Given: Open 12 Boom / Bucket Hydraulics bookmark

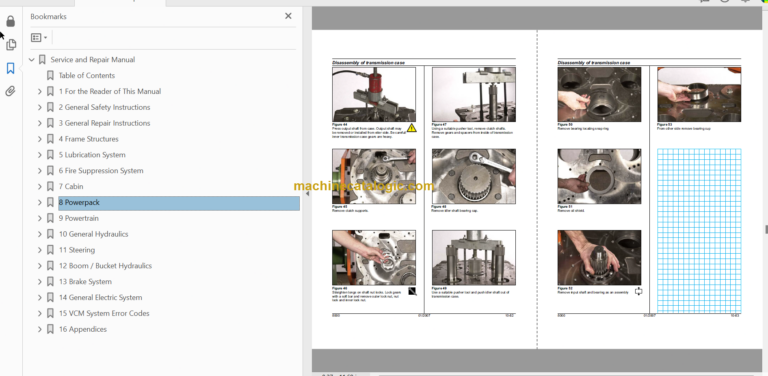Looking at the screenshot, I should (x=105, y=266).
